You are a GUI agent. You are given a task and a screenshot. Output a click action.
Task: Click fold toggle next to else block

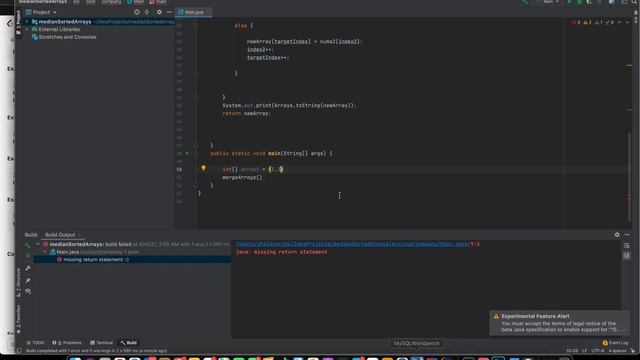coord(196,26)
